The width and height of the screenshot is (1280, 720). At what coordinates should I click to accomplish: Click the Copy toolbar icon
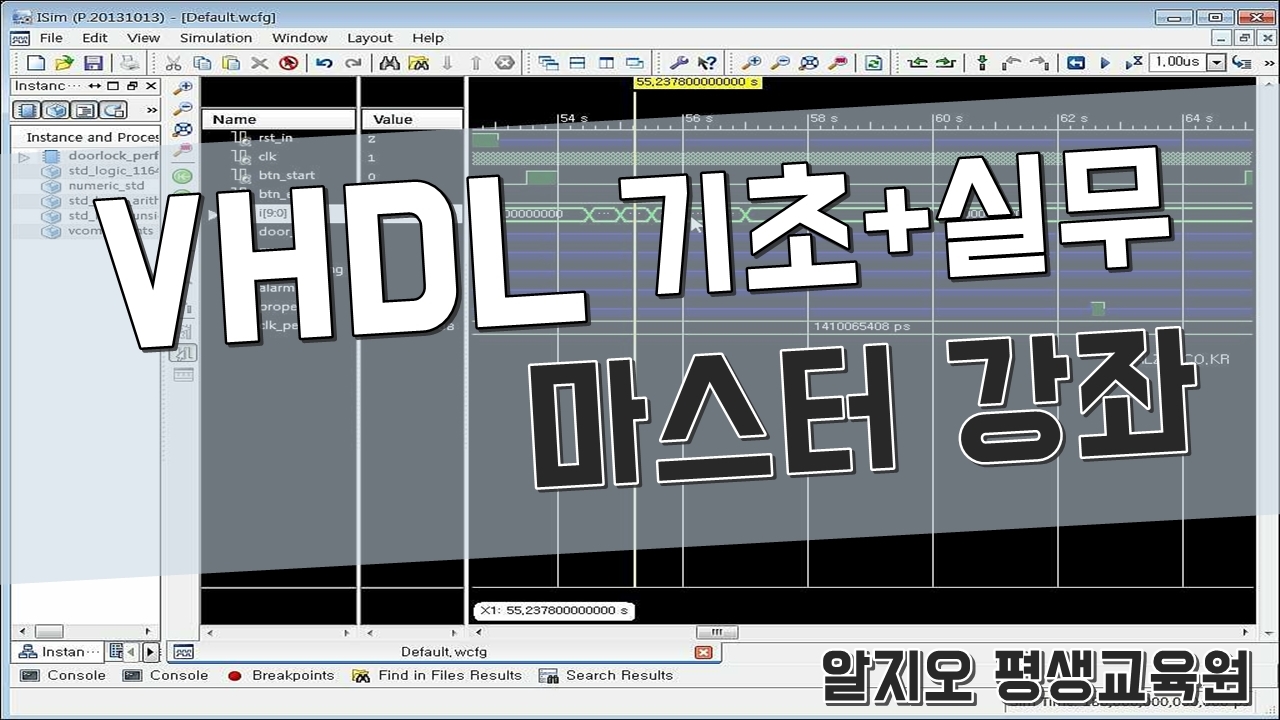click(x=202, y=62)
